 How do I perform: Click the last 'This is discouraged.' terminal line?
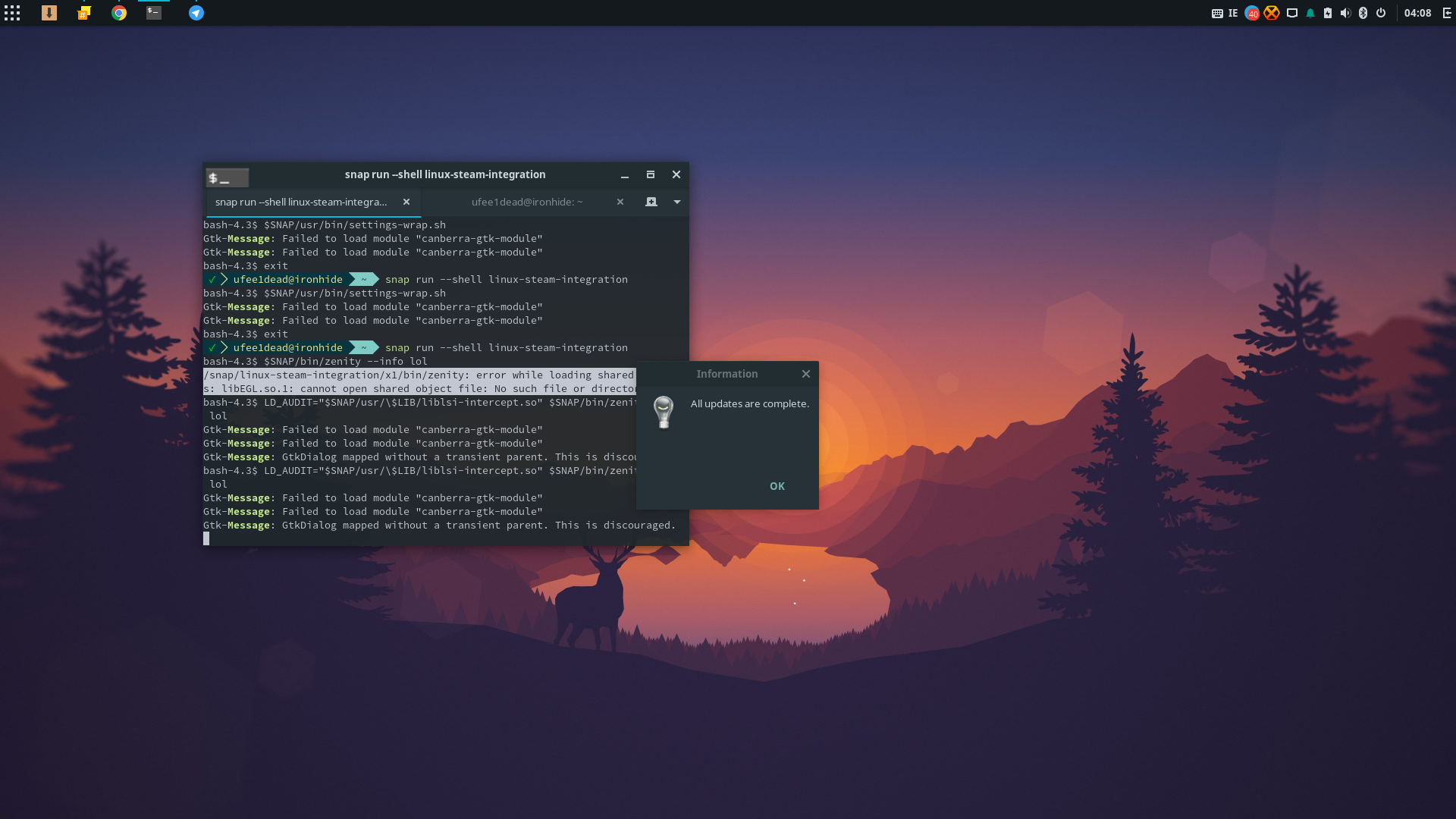pos(439,525)
